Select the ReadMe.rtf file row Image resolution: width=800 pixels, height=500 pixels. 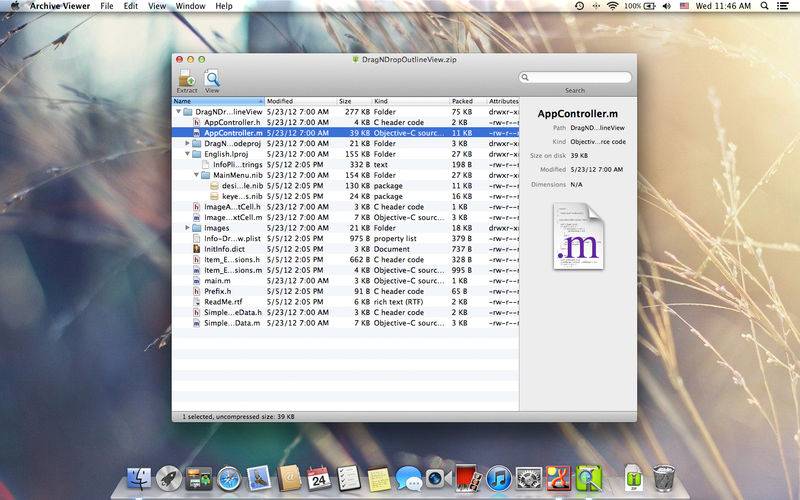(345, 302)
